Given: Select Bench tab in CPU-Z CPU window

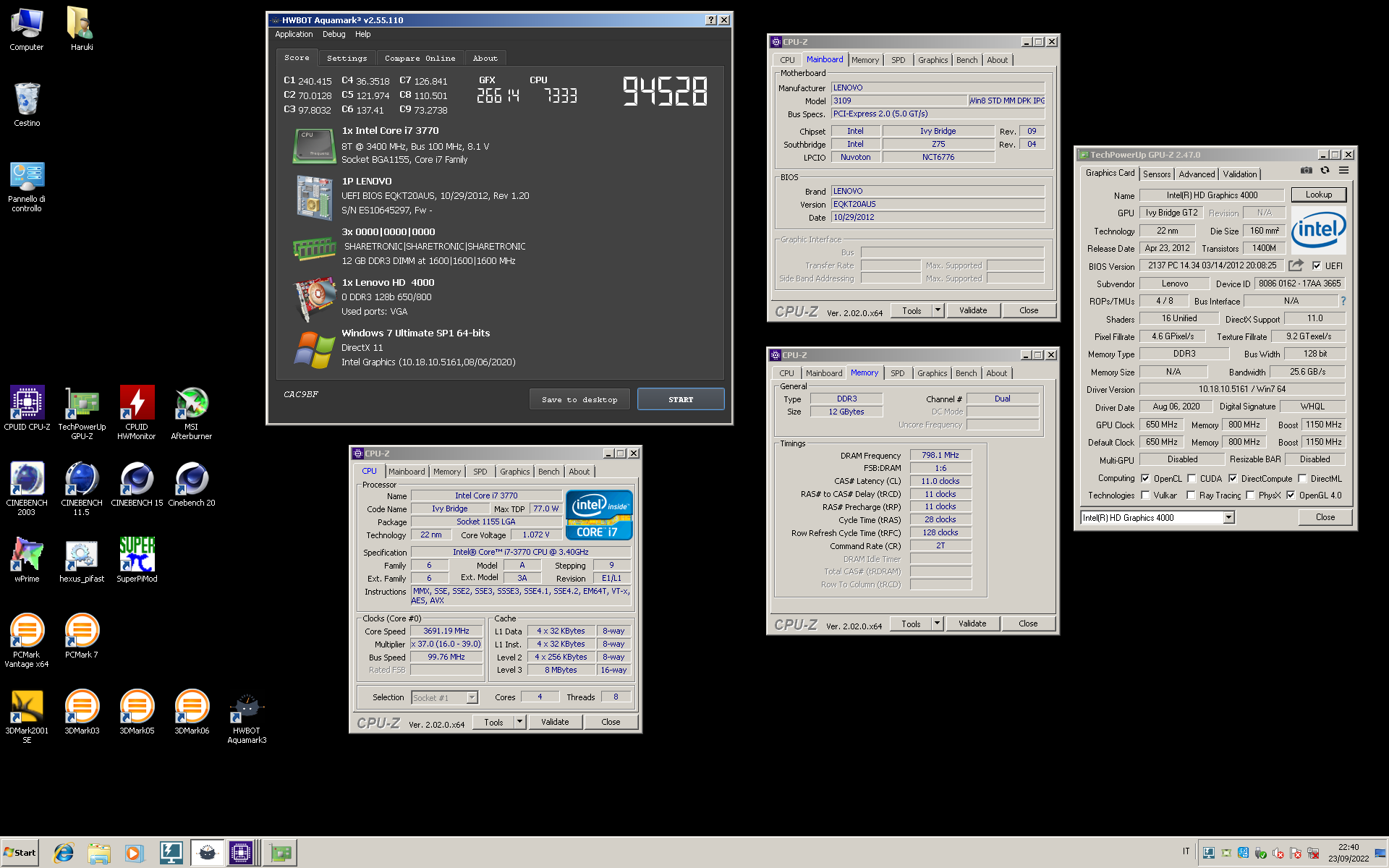Looking at the screenshot, I should (548, 472).
